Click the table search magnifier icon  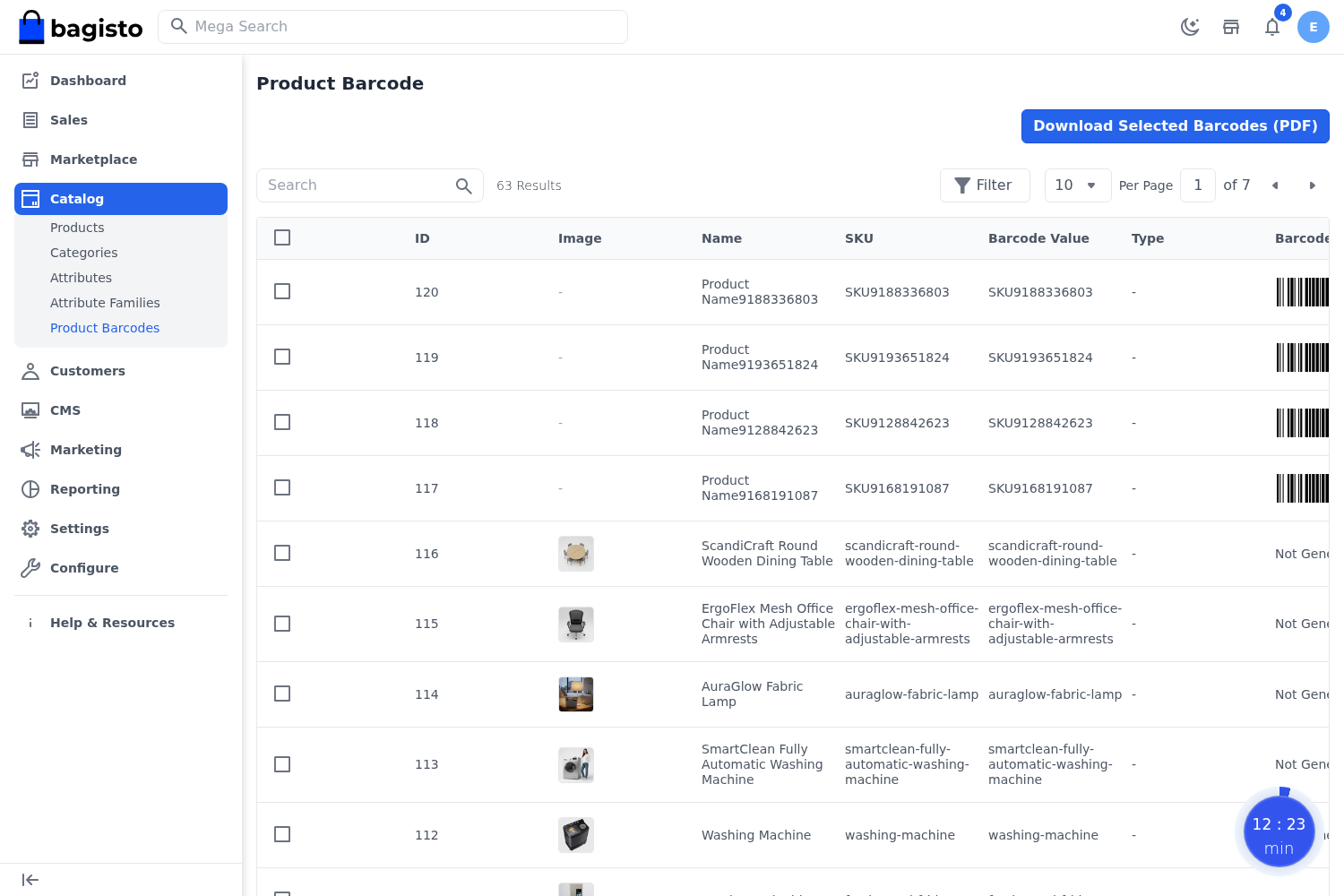pyautogui.click(x=463, y=185)
